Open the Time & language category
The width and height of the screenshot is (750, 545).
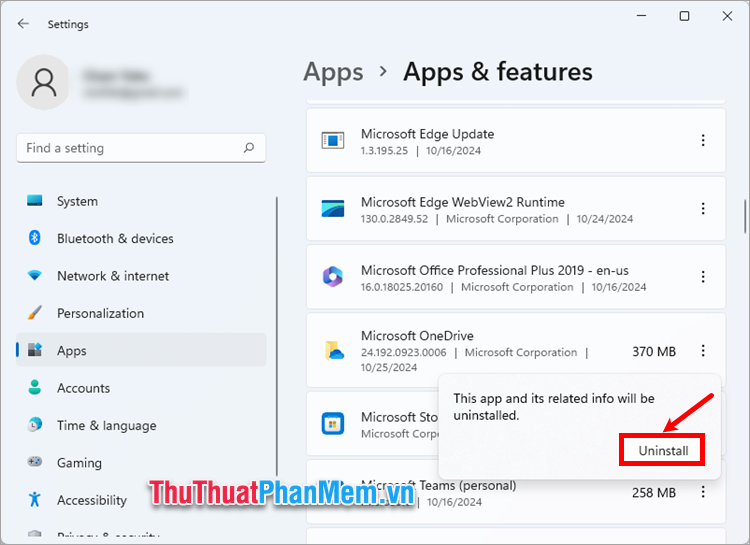click(x=141, y=425)
